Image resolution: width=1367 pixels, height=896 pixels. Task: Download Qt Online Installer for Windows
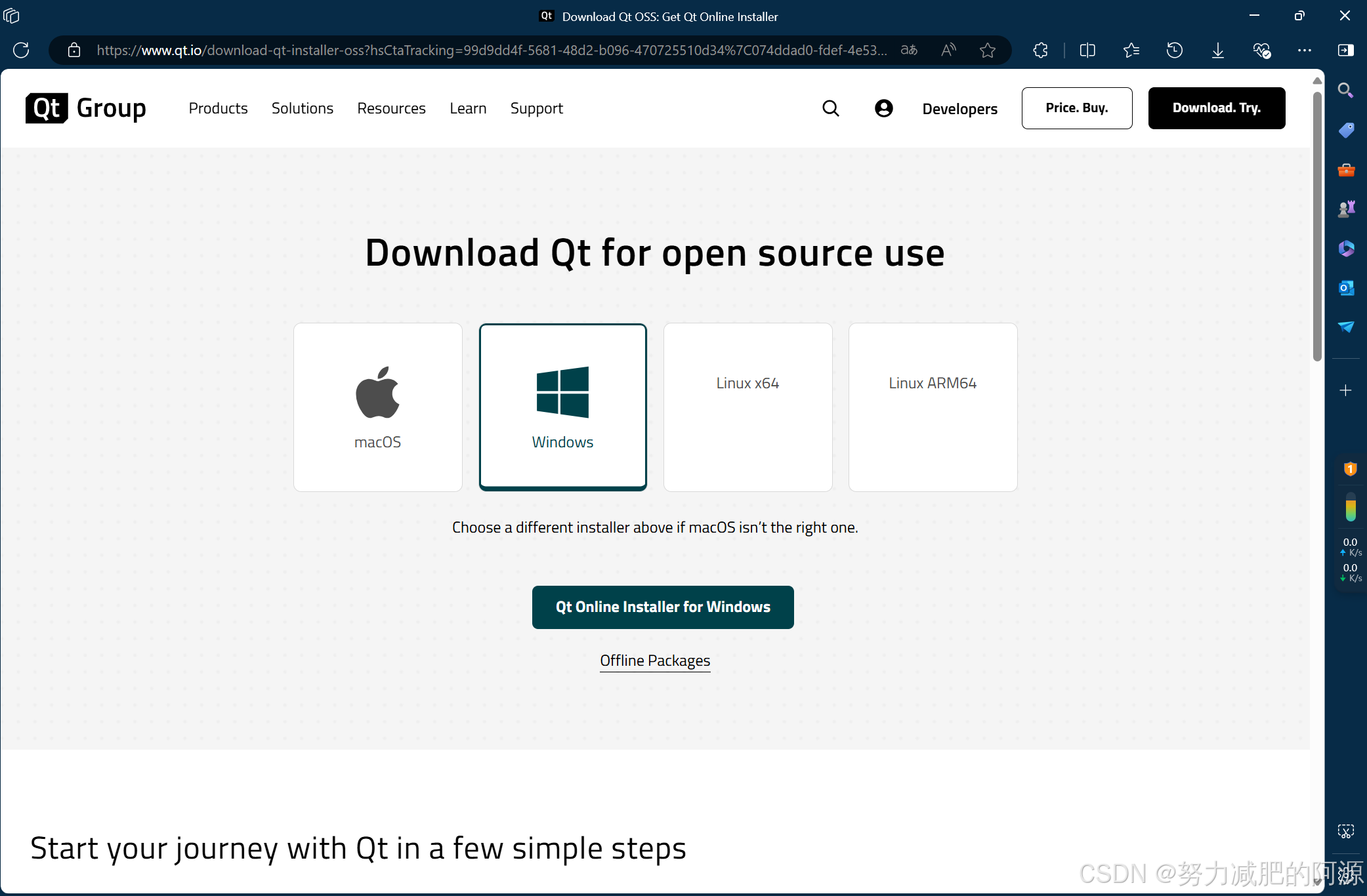663,607
